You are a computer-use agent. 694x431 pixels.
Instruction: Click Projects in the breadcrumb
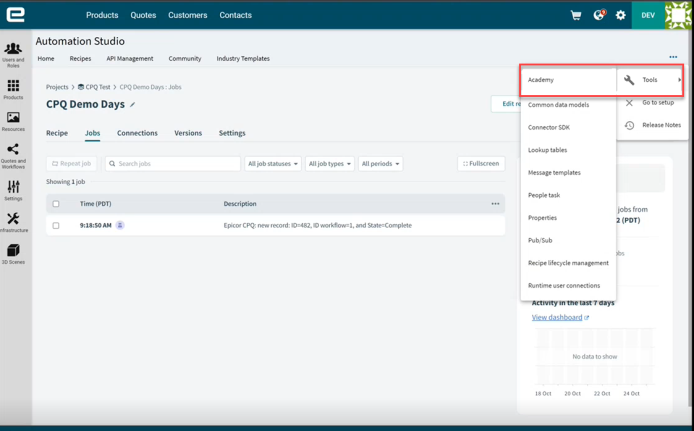coord(57,87)
